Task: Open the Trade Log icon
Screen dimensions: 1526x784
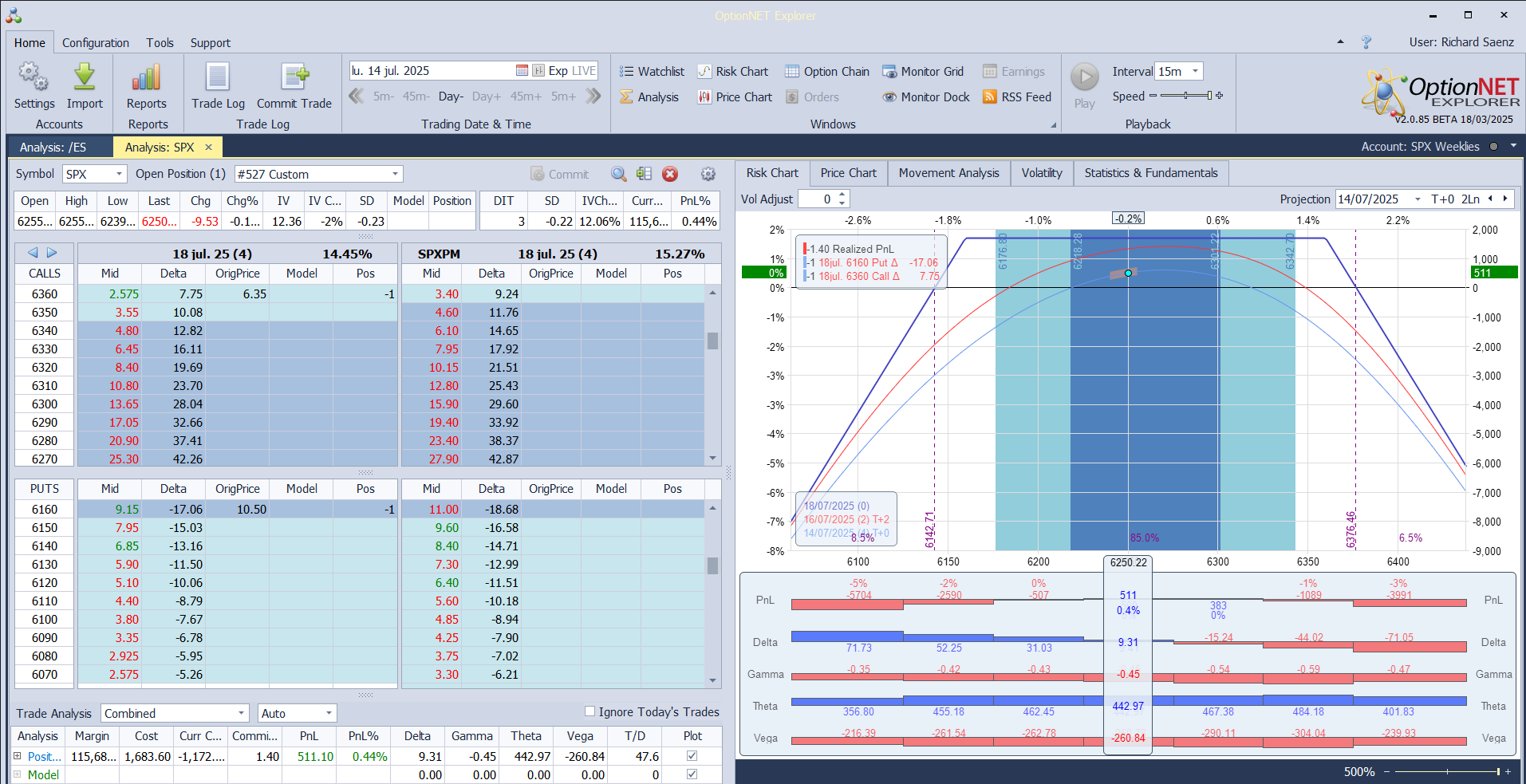Action: pos(218,77)
